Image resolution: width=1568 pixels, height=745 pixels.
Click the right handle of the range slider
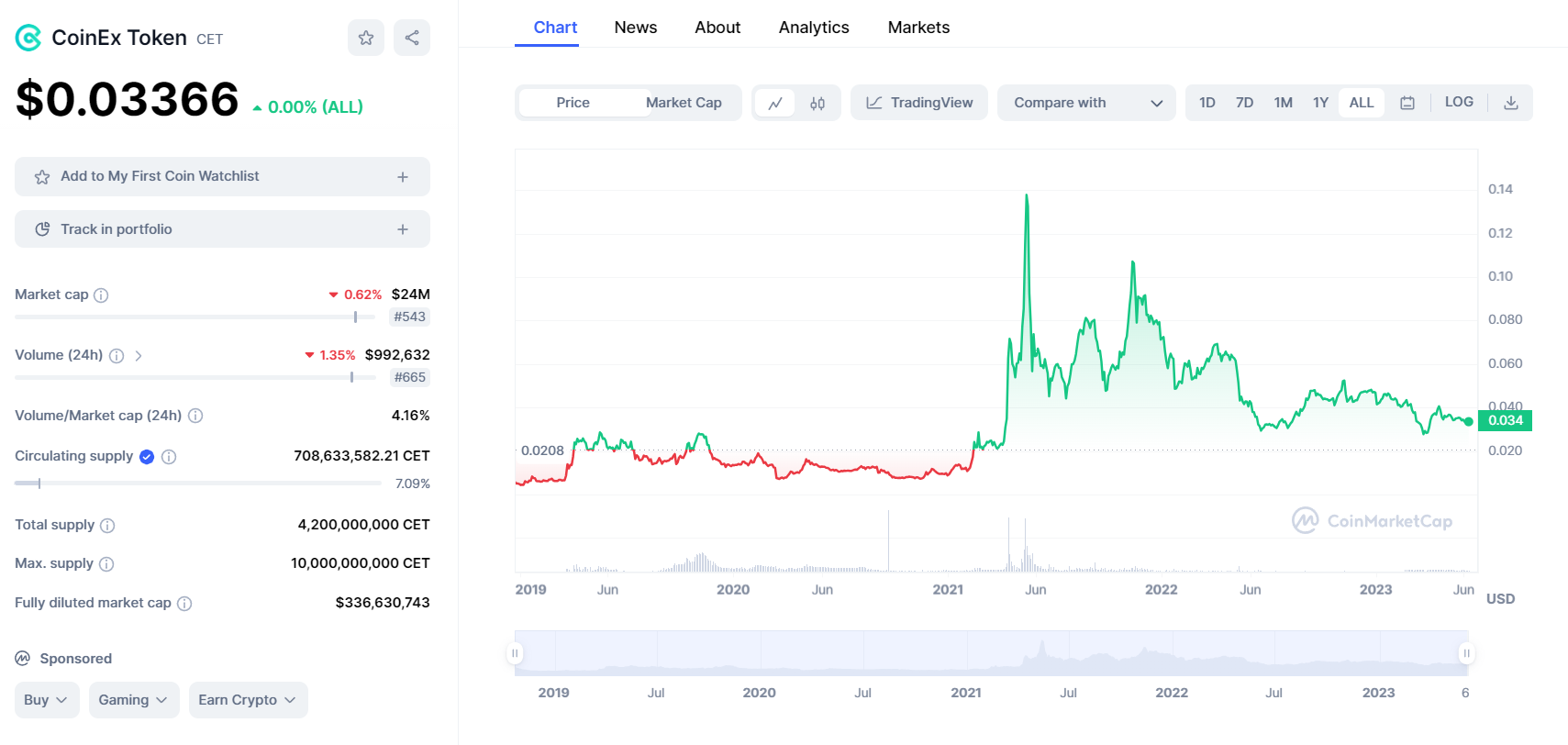click(x=1466, y=653)
